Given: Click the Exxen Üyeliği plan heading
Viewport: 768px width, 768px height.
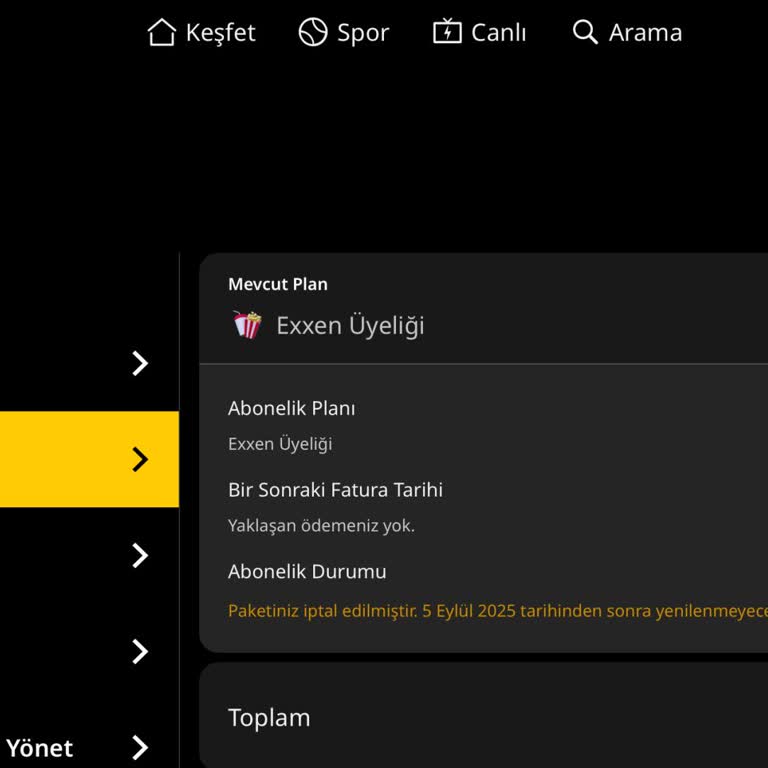Looking at the screenshot, I should 350,326.
